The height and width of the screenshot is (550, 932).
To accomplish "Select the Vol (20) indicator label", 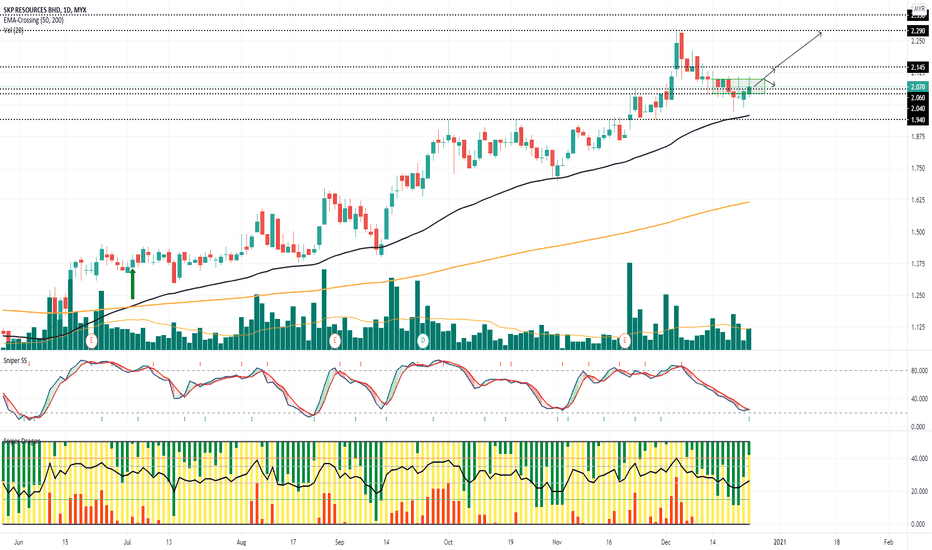I will (x=14, y=30).
